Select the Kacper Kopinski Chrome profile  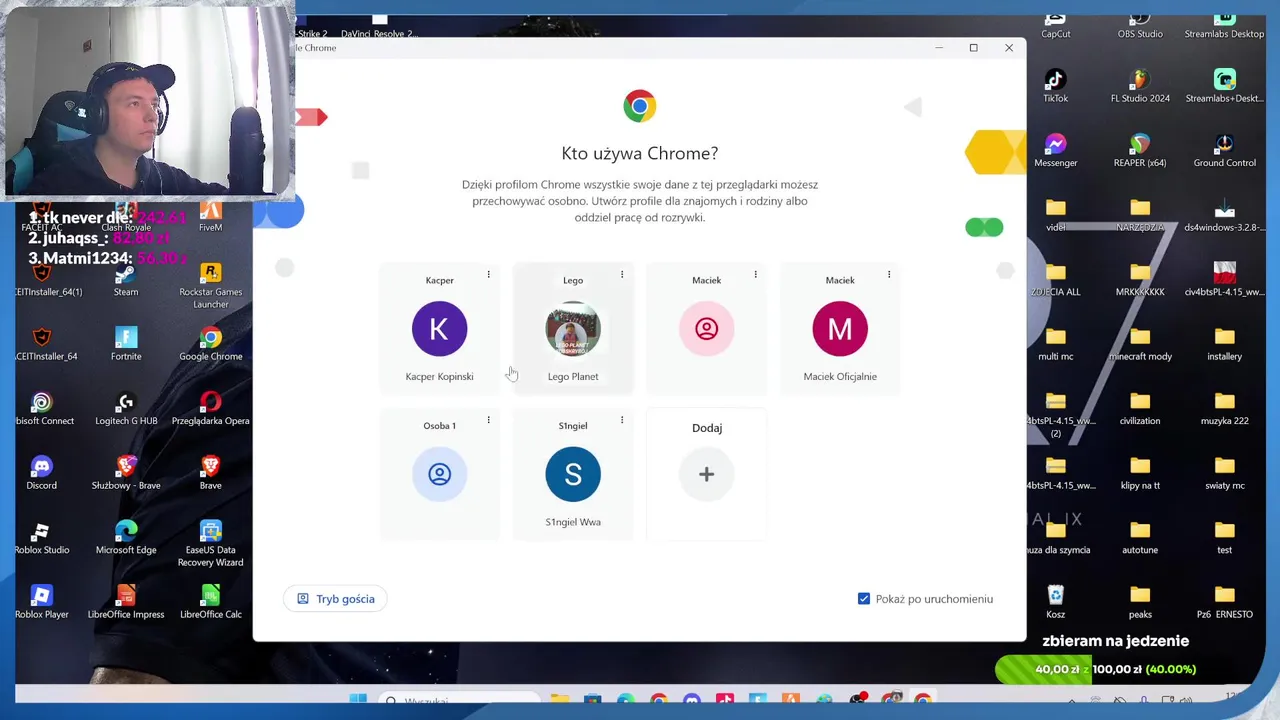tap(439, 329)
